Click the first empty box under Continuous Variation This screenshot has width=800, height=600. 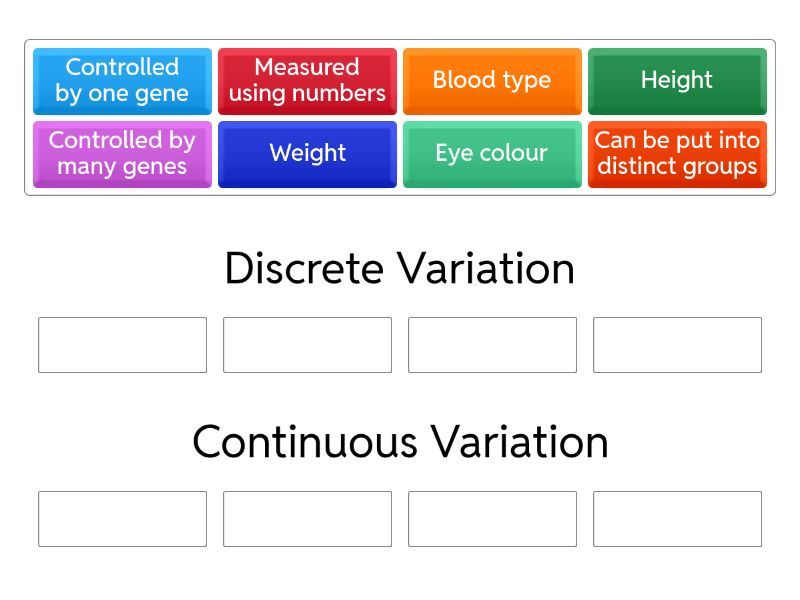point(122,519)
